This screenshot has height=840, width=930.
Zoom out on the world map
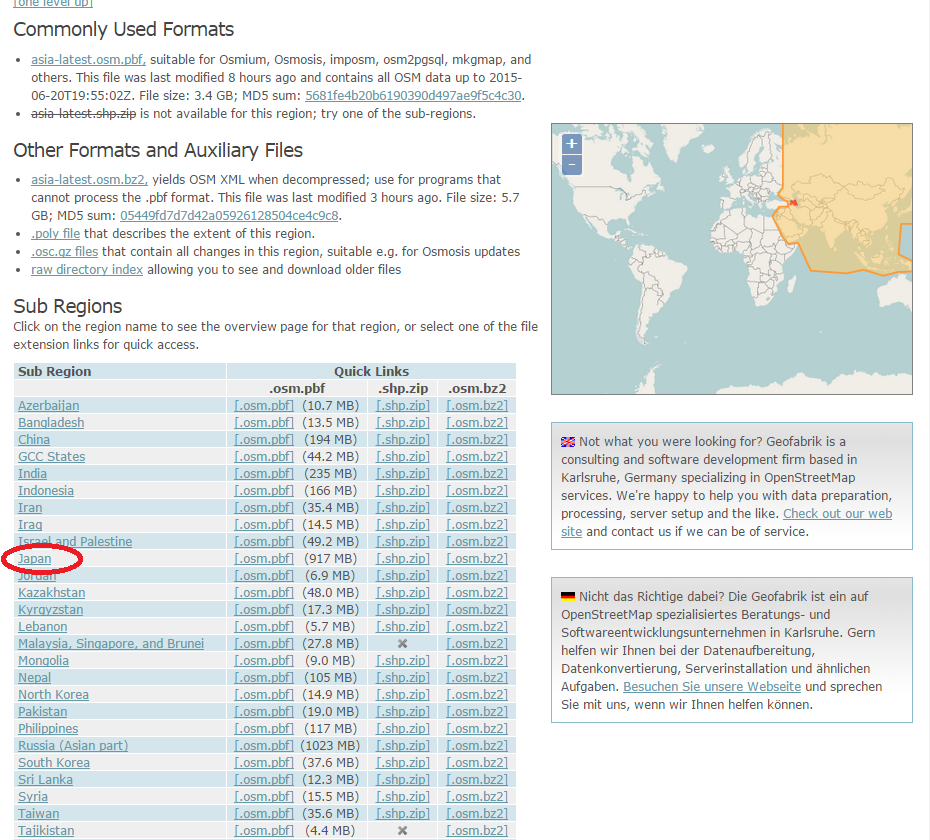tap(571, 164)
